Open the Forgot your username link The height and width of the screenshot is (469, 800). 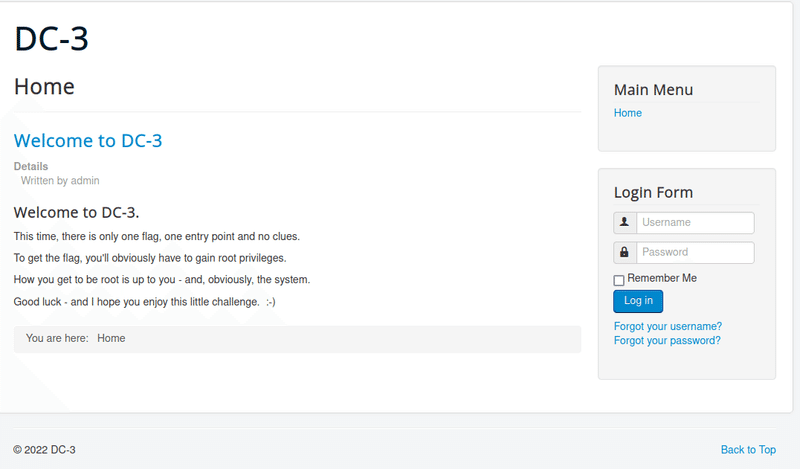[x=668, y=326]
